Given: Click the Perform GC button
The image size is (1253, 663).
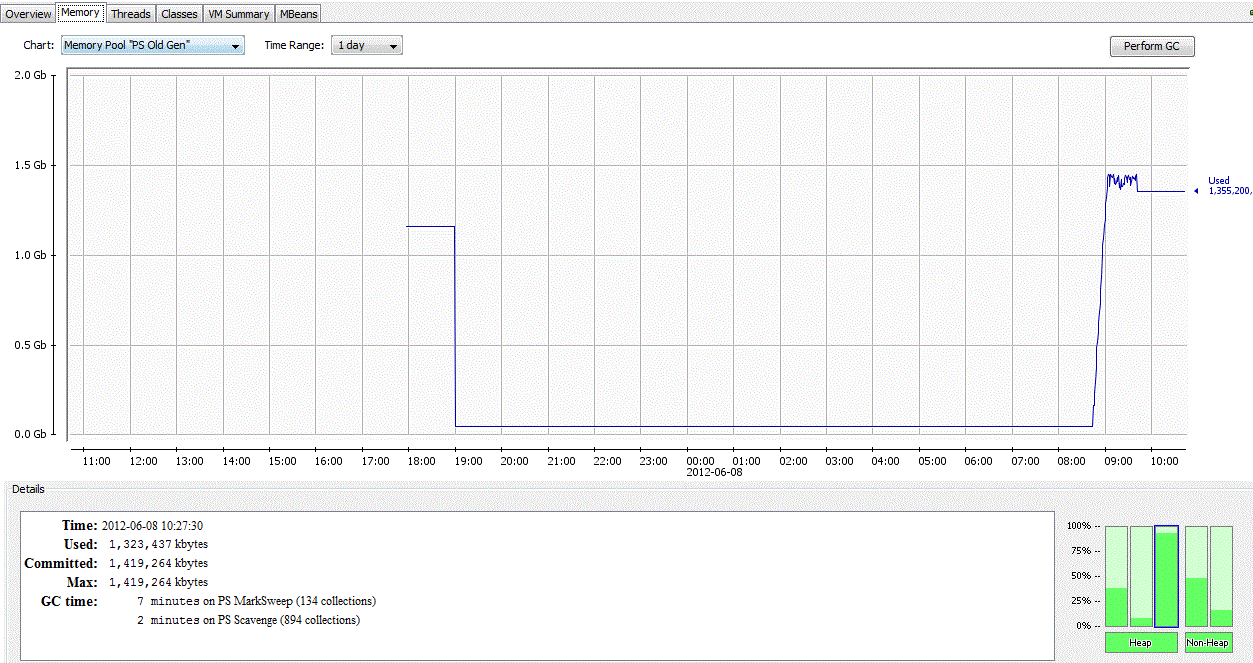Looking at the screenshot, I should coord(1152,46).
